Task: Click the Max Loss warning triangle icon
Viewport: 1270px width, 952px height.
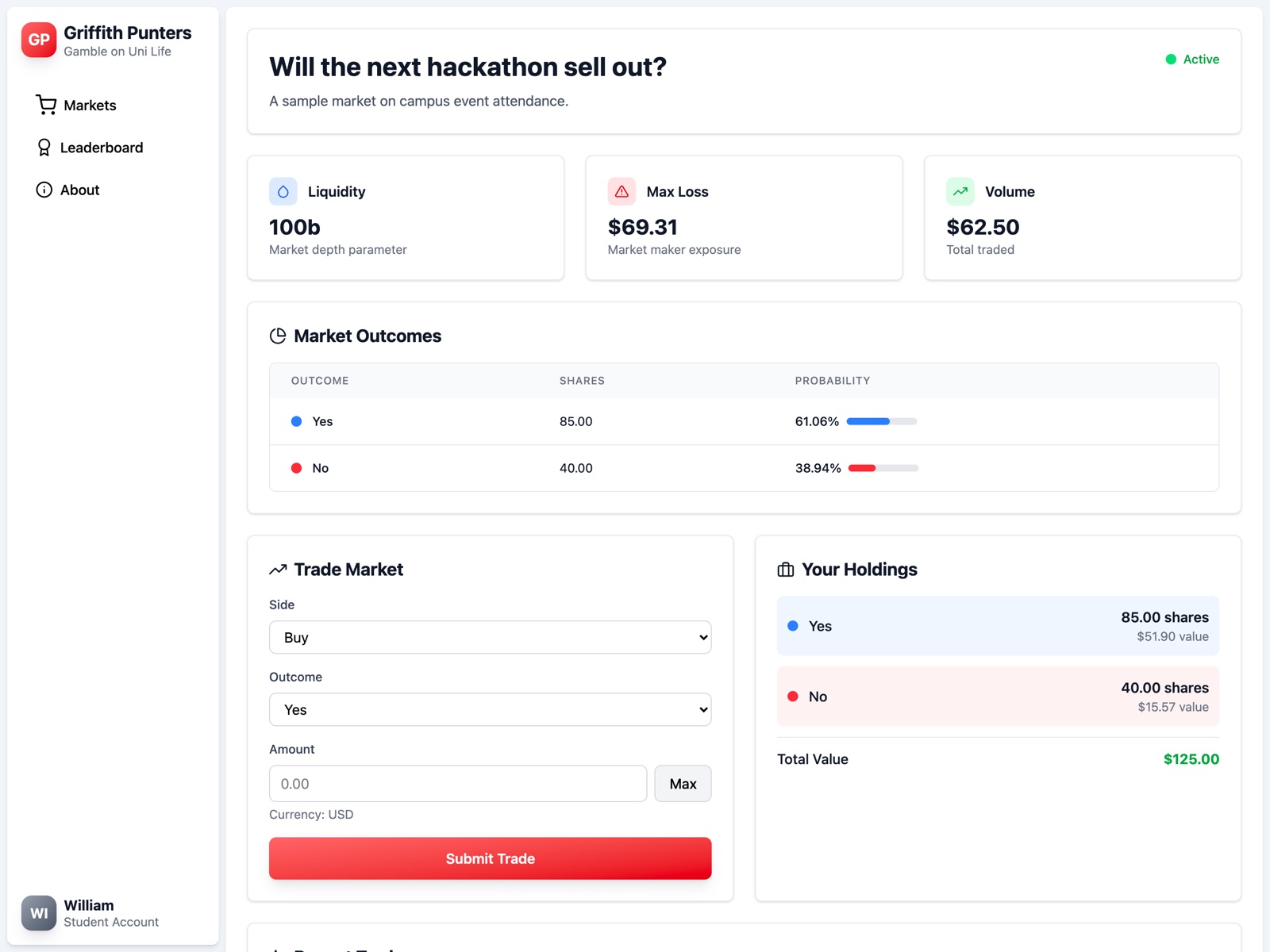Action: [622, 191]
